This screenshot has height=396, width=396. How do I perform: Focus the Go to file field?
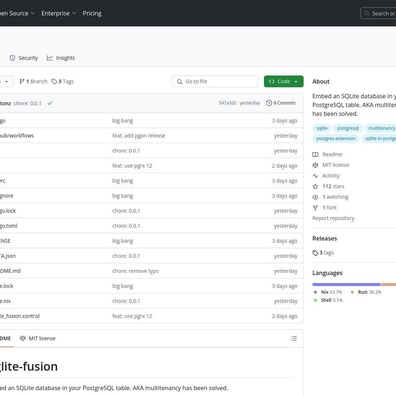point(215,81)
